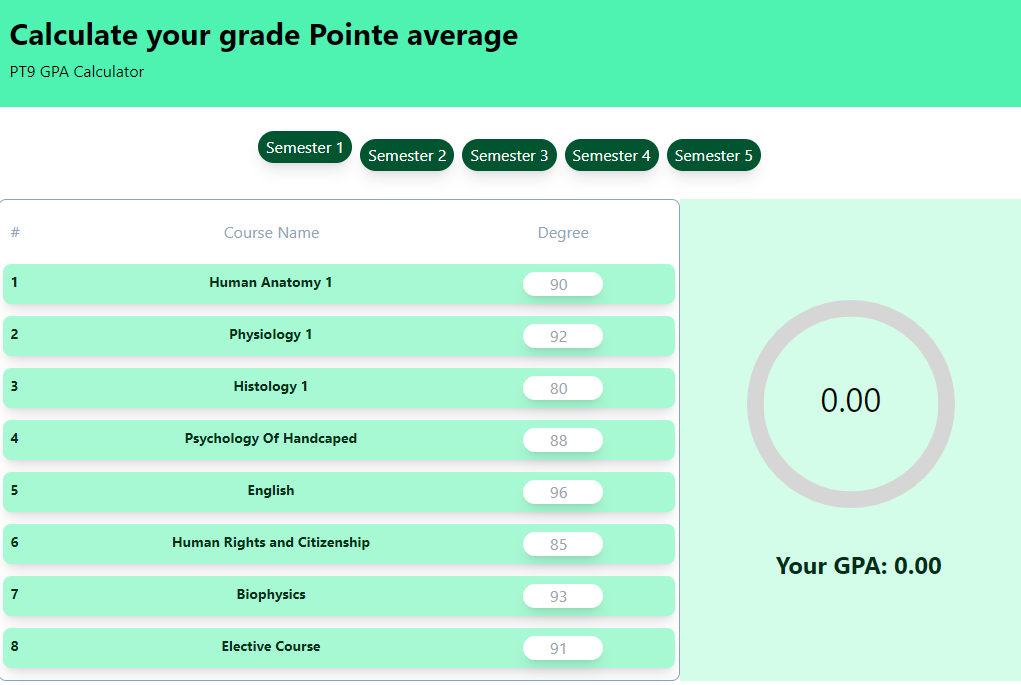The width and height of the screenshot is (1021, 685).
Task: Click the PT9 GPA Calculator subtitle
Action: pyautogui.click(x=76, y=71)
